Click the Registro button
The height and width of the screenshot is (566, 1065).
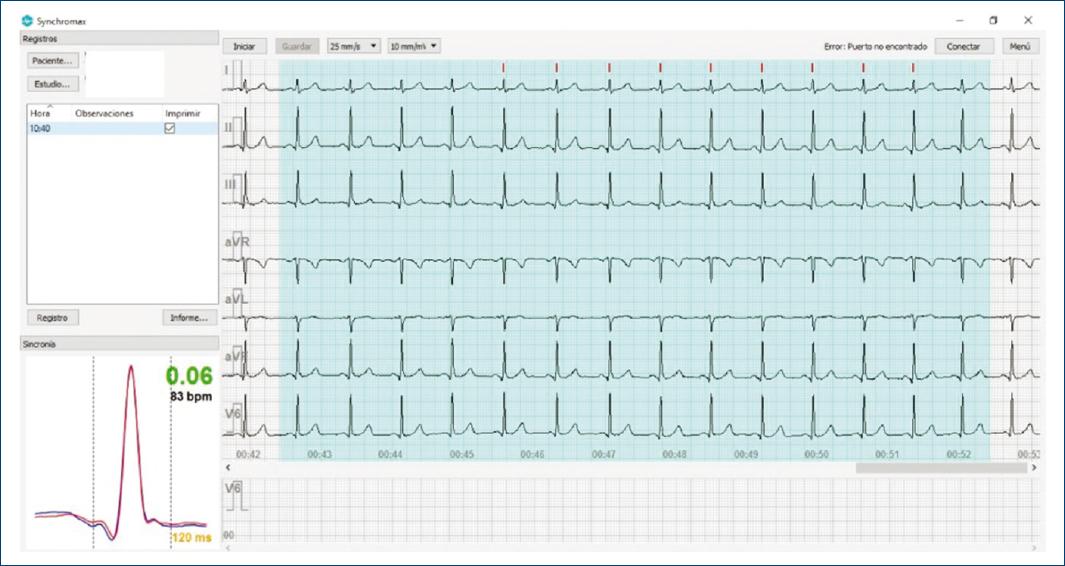52,318
